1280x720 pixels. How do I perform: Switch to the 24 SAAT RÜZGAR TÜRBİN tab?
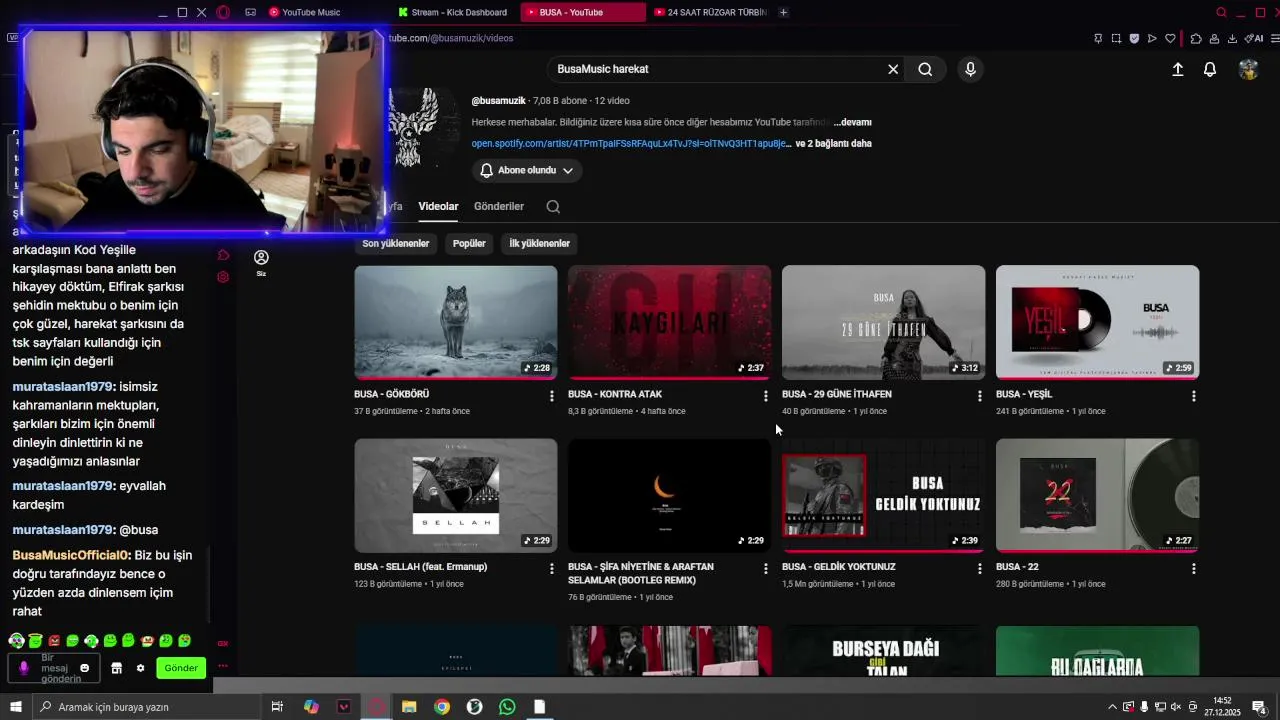(712, 12)
